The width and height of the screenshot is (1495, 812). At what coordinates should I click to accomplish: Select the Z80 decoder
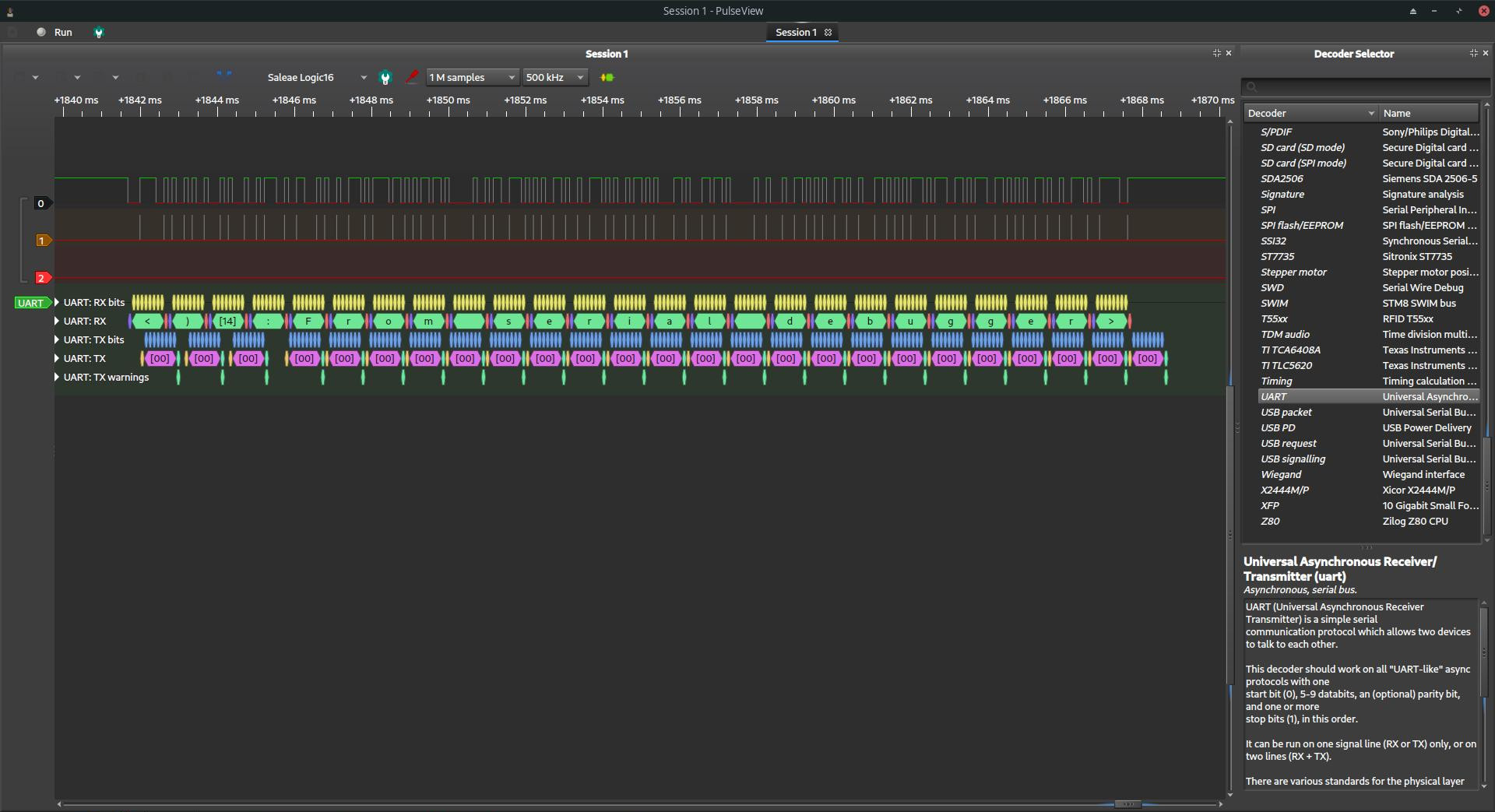1367,521
